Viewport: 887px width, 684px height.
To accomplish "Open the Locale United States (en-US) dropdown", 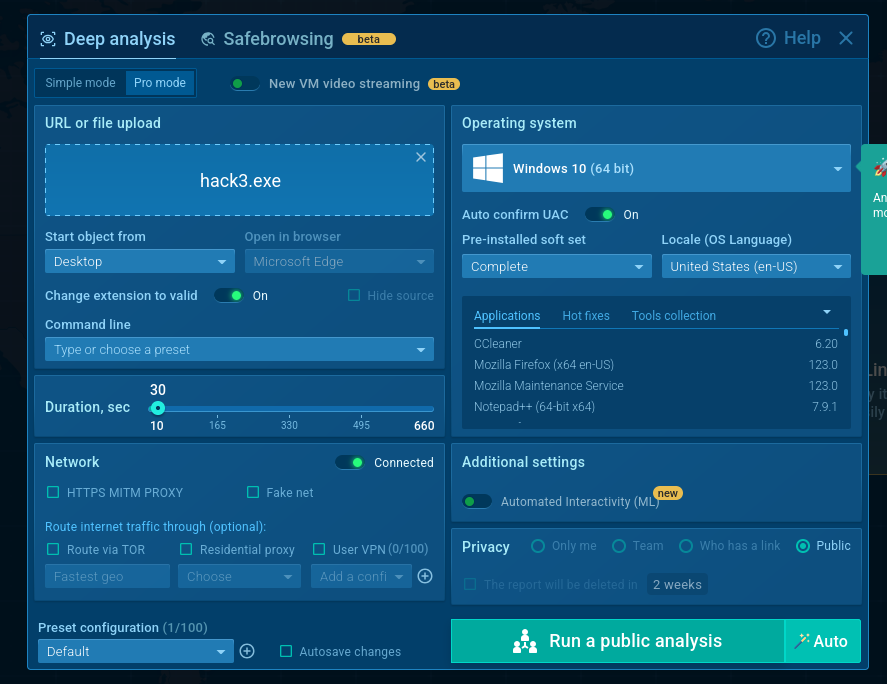I will point(756,266).
